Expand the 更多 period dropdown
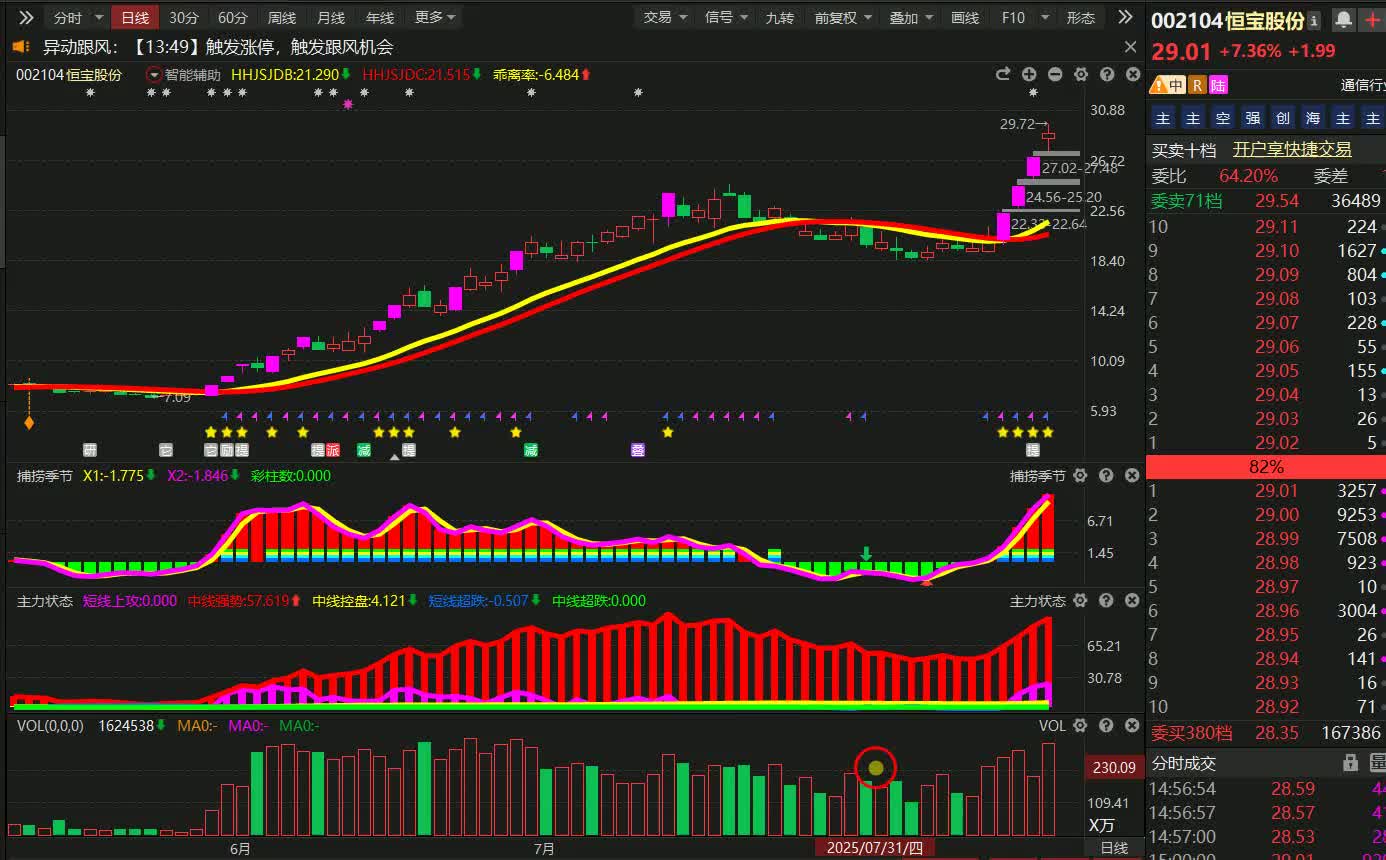This screenshot has width=1386, height=860. click(435, 18)
